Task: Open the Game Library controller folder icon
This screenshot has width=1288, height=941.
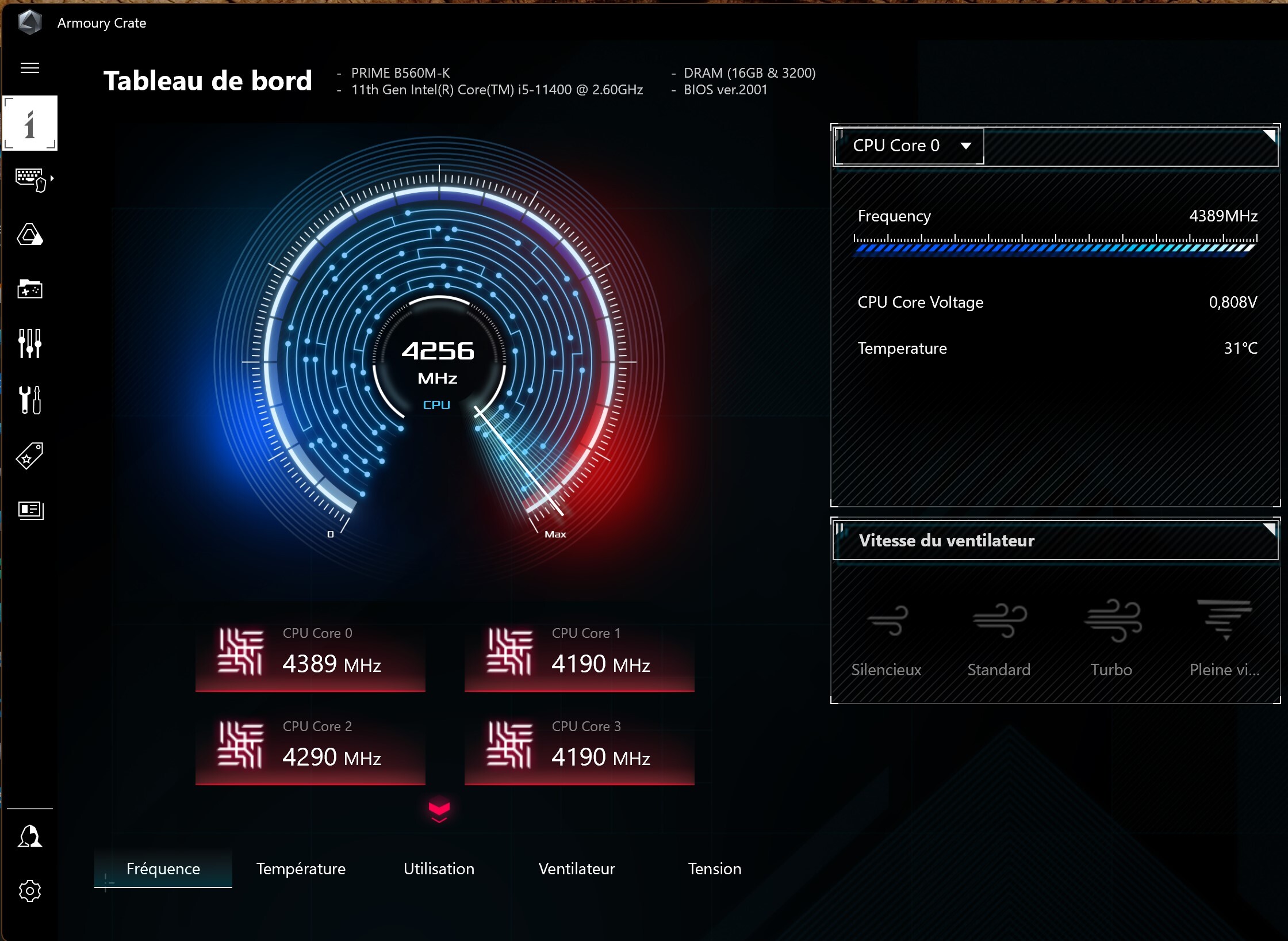Action: 30,289
